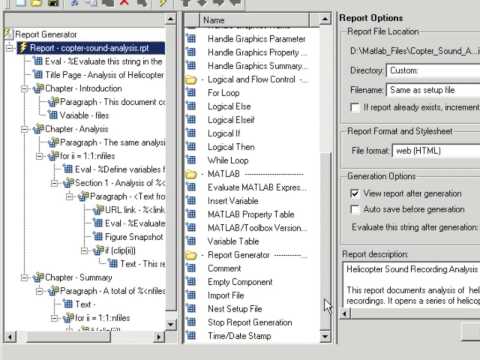This screenshot has width=480, height=360.
Task: Click inside the Report description text box
Action: tap(412, 285)
